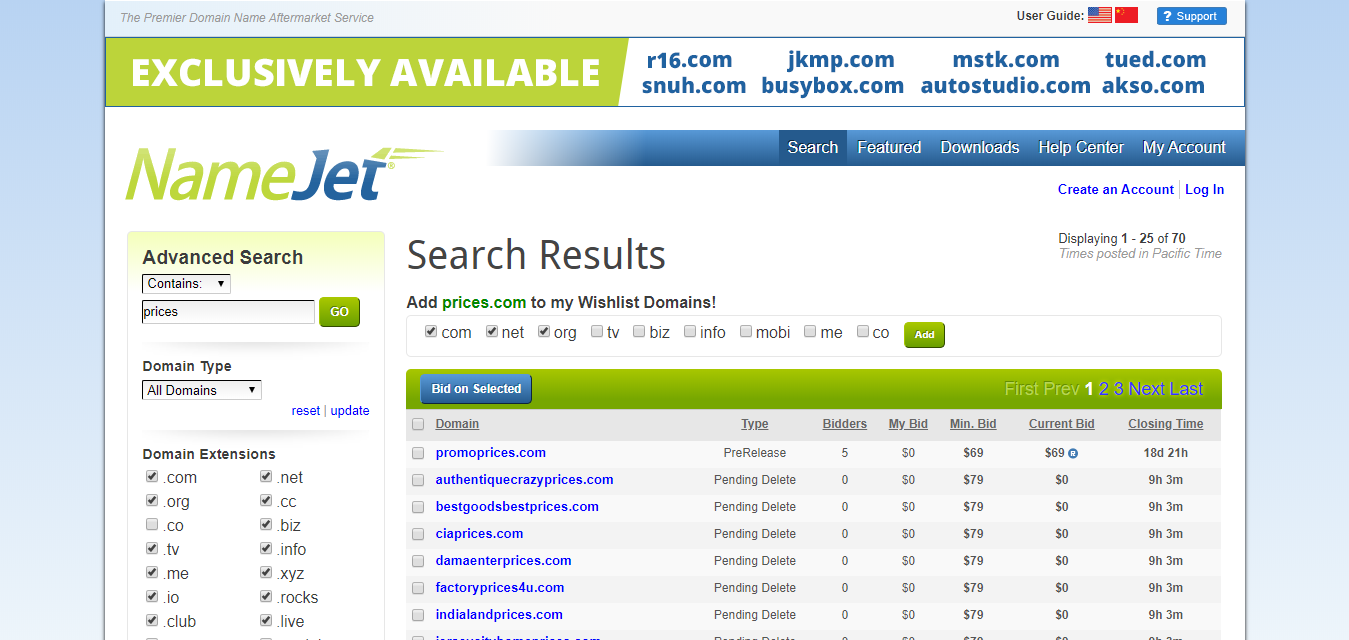Click the US flag user guide icon
The height and width of the screenshot is (640, 1349).
1100,15
